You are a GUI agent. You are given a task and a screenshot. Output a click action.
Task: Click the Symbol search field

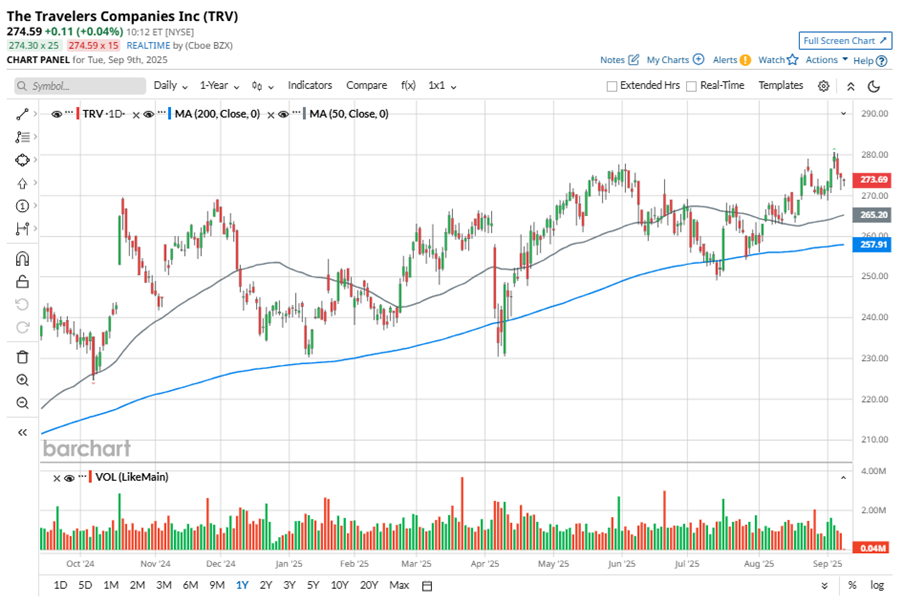80,86
